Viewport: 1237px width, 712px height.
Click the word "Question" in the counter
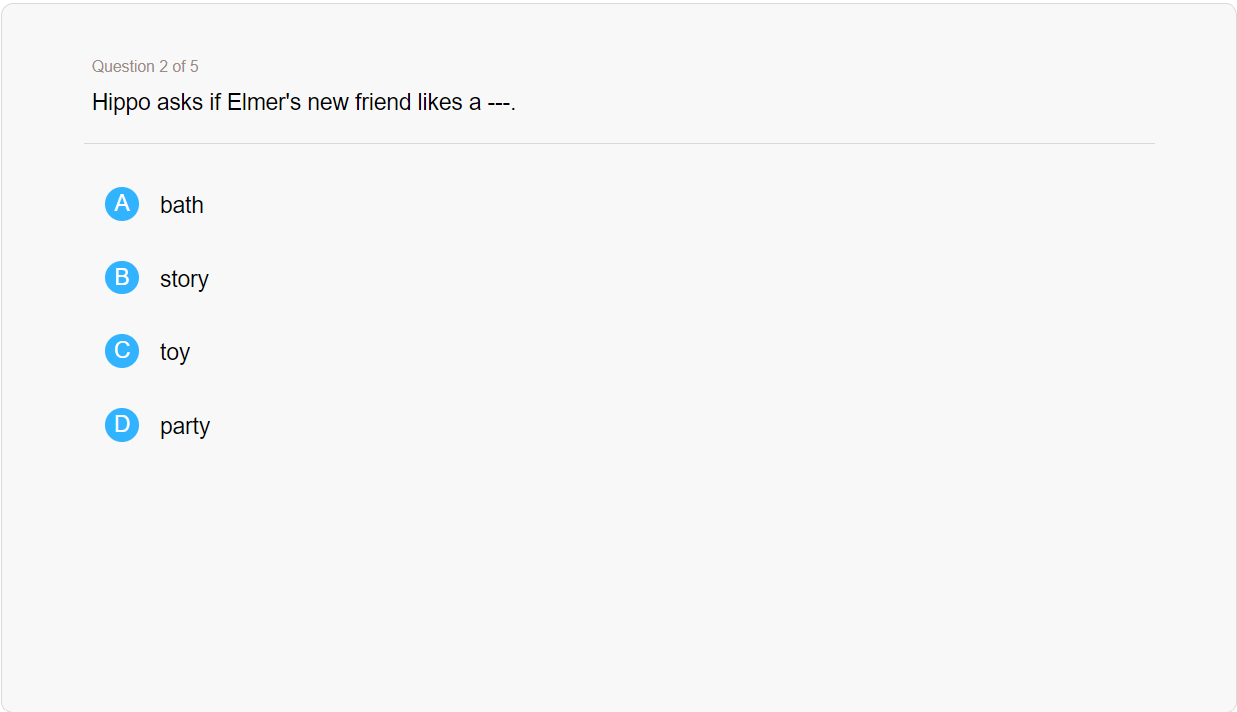click(123, 66)
